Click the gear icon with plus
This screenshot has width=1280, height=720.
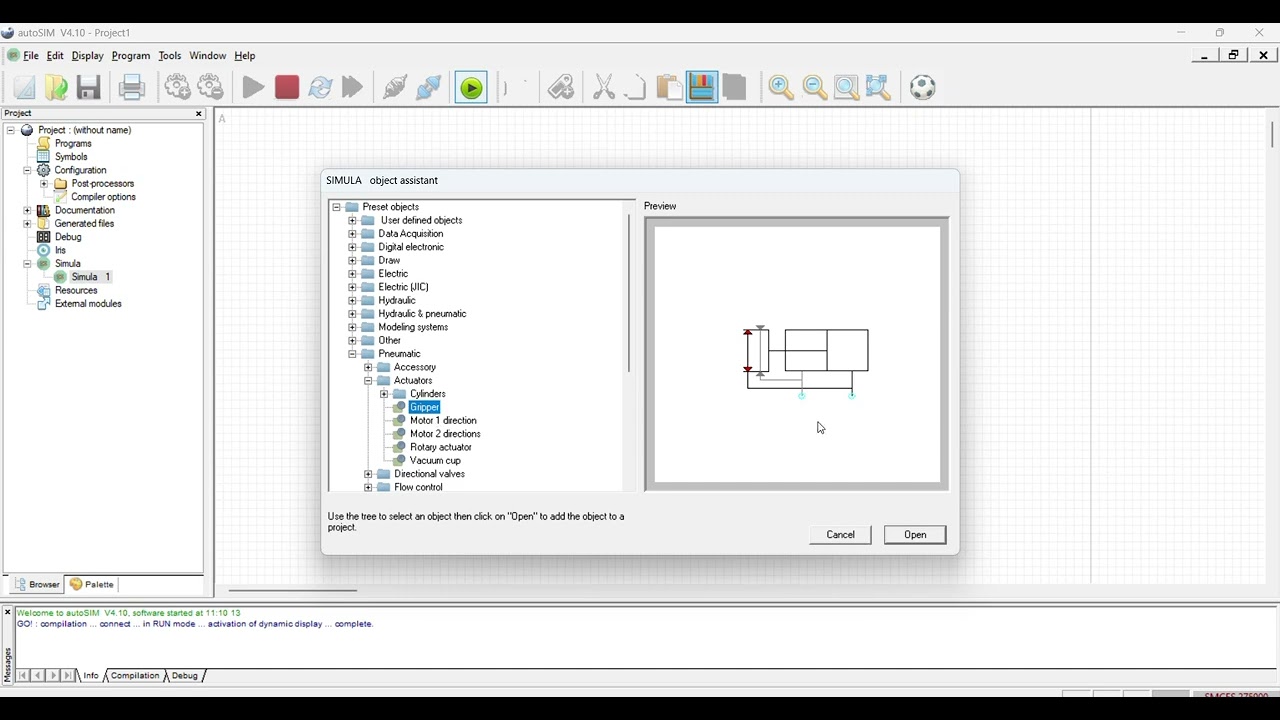point(178,88)
